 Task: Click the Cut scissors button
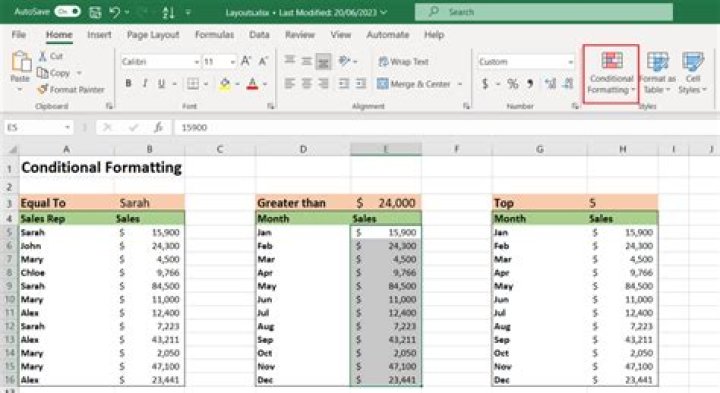(x=50, y=56)
